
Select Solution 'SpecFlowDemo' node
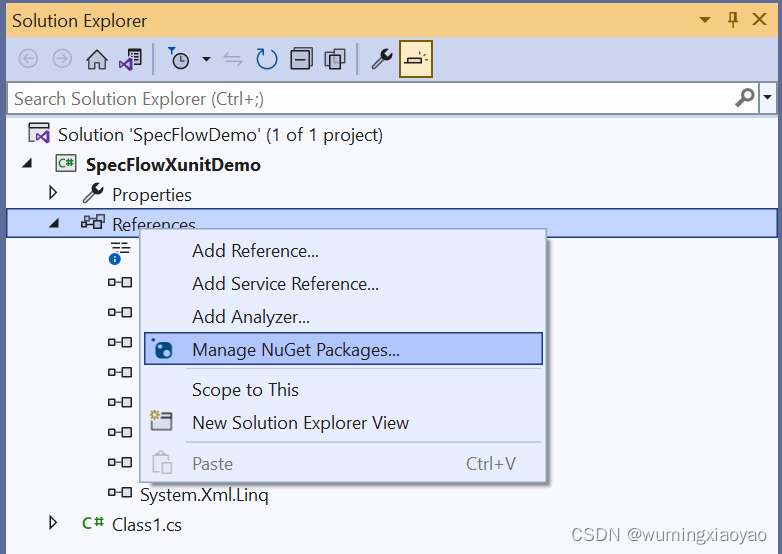220,135
